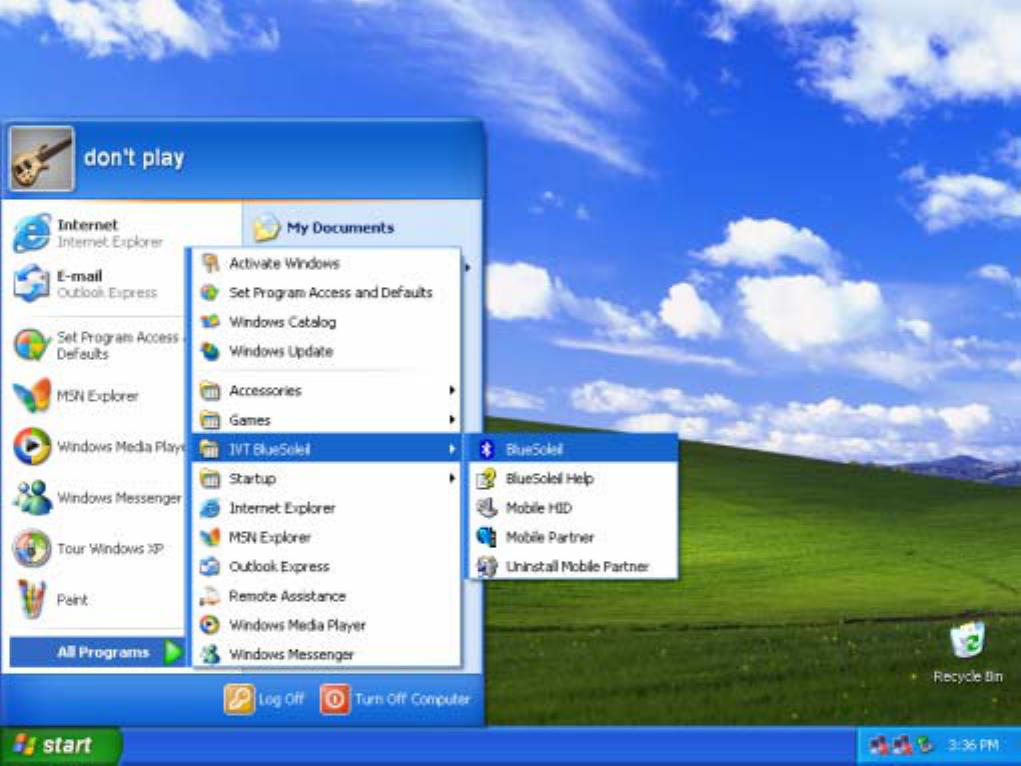This screenshot has width=1021, height=766.
Task: Click the Mobile HID icon
Action: point(486,507)
